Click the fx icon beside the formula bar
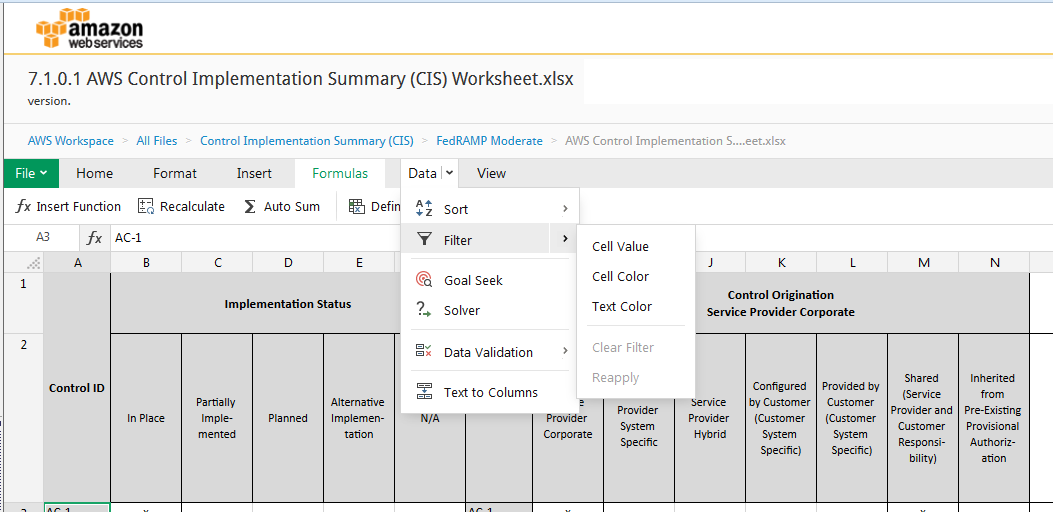 95,237
